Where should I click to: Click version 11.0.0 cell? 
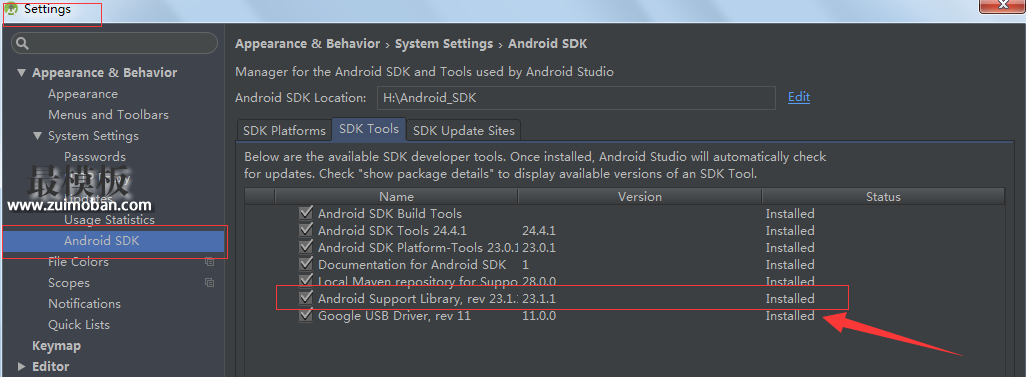point(539,315)
